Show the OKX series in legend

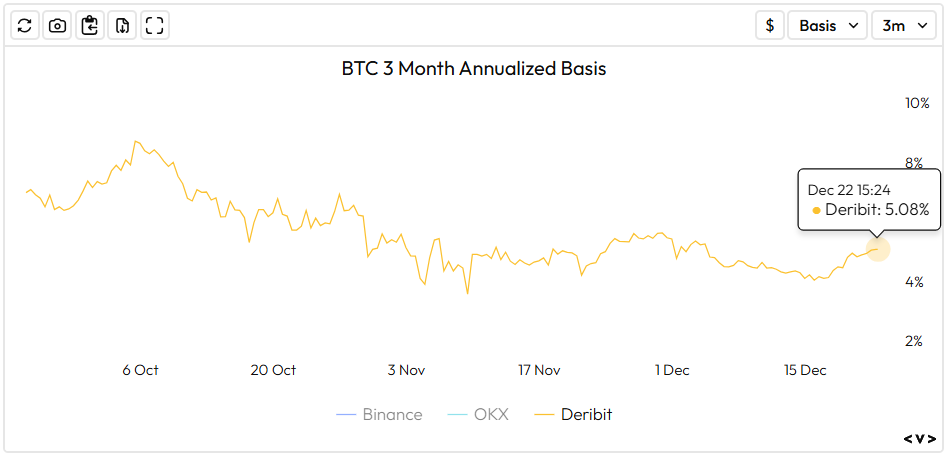coord(478,414)
